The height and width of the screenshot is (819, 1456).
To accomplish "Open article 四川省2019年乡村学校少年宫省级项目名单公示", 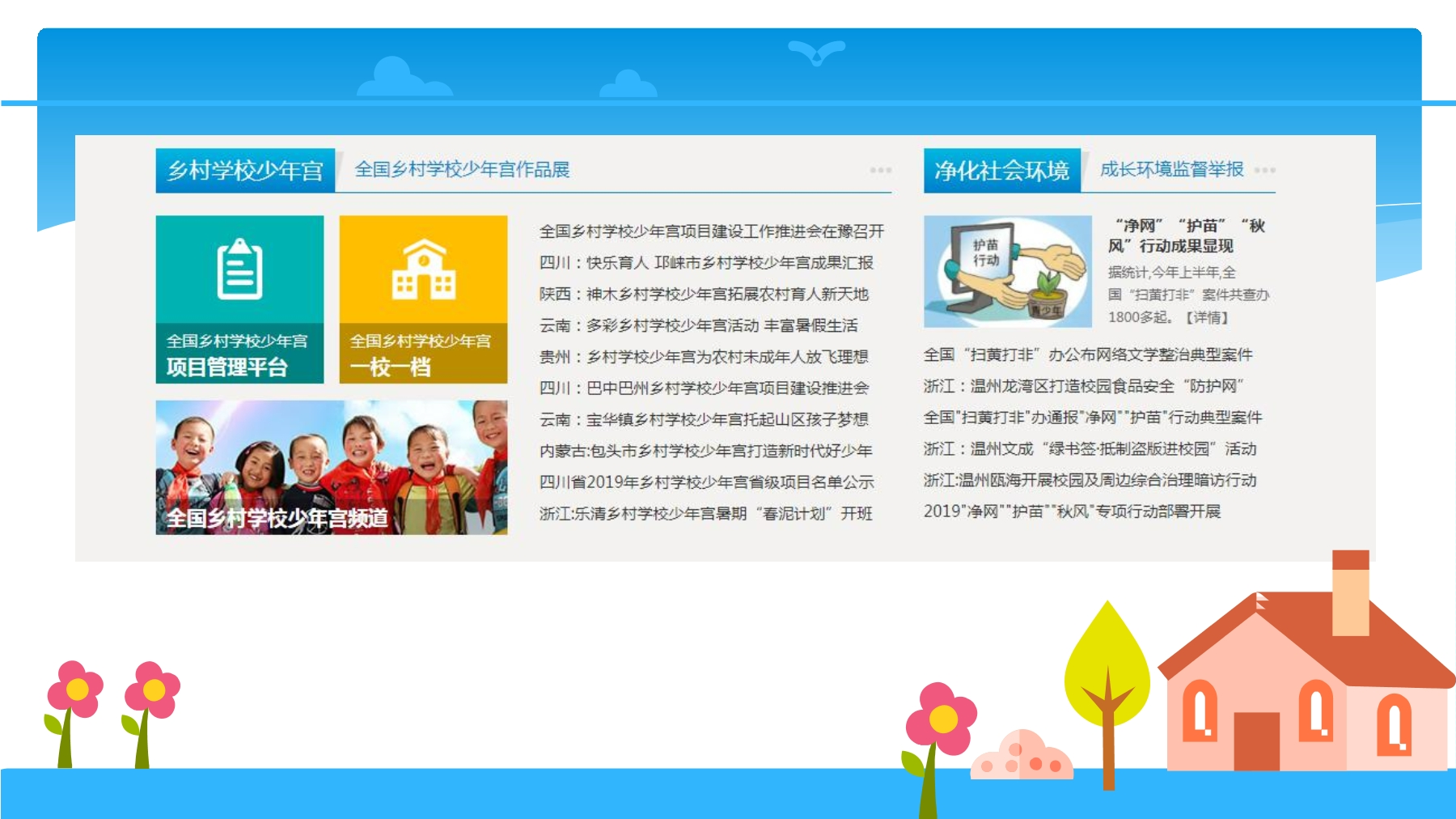I will click(x=707, y=482).
